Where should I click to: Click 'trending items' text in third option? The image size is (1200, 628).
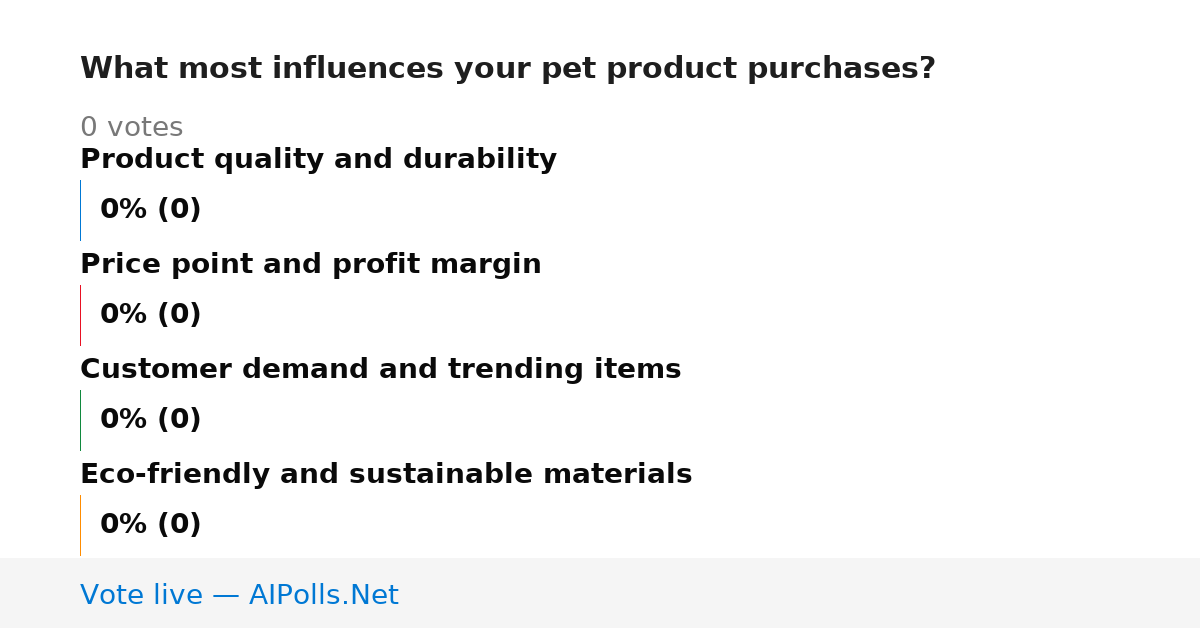coord(564,370)
